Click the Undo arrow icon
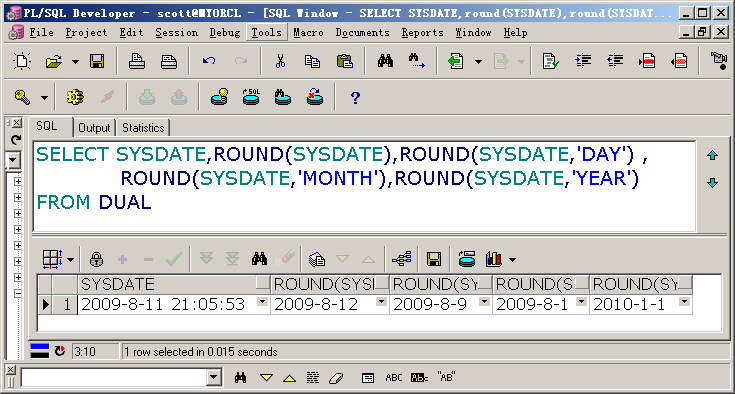This screenshot has height=394, width=735. tap(209, 61)
